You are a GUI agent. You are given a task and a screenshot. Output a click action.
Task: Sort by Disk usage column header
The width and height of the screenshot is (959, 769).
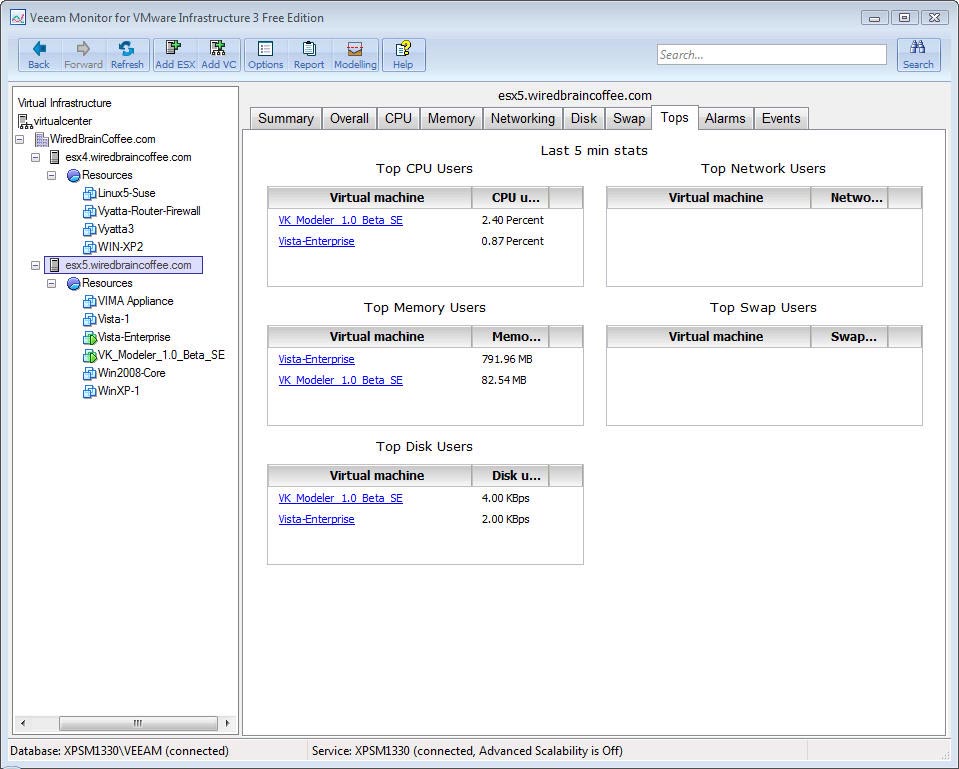pyautogui.click(x=516, y=476)
